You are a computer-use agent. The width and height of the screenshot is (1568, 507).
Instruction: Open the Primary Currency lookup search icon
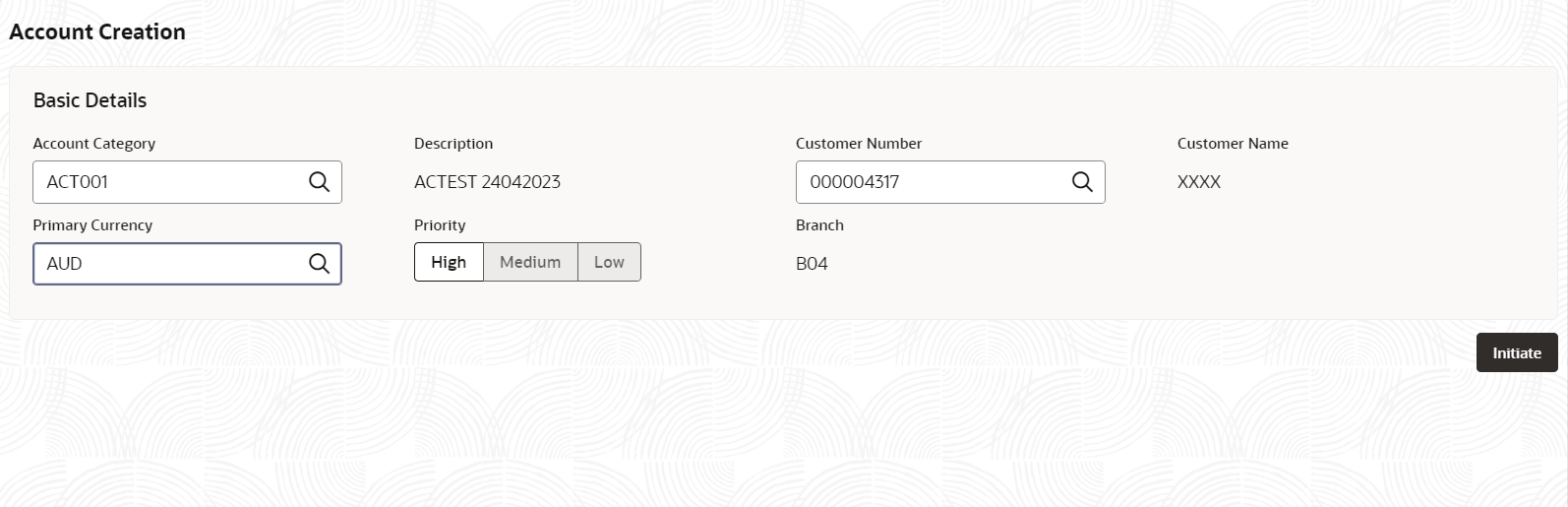[x=319, y=264]
